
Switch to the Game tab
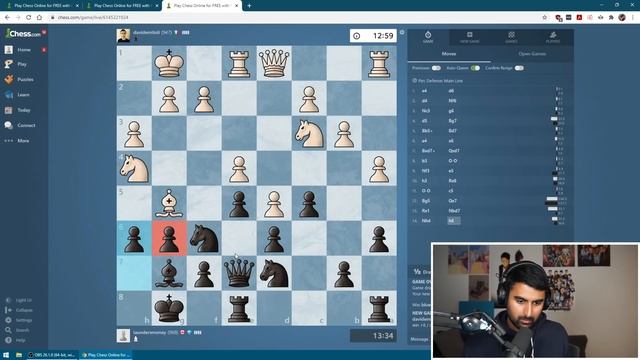(428, 37)
